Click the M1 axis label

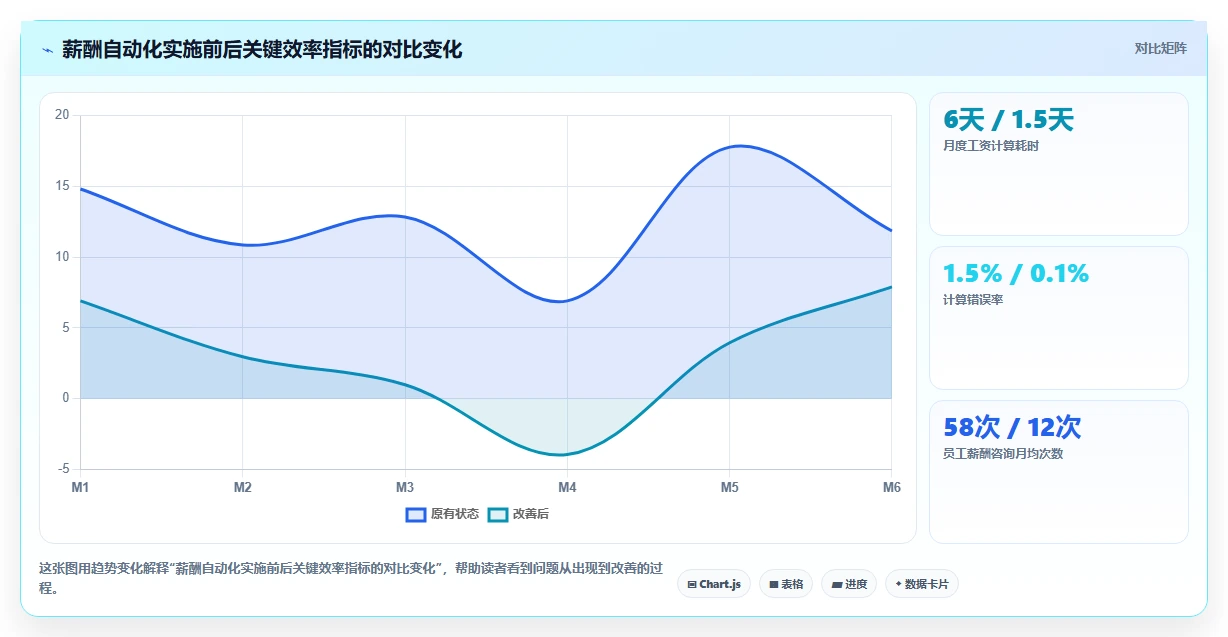[x=80, y=488]
